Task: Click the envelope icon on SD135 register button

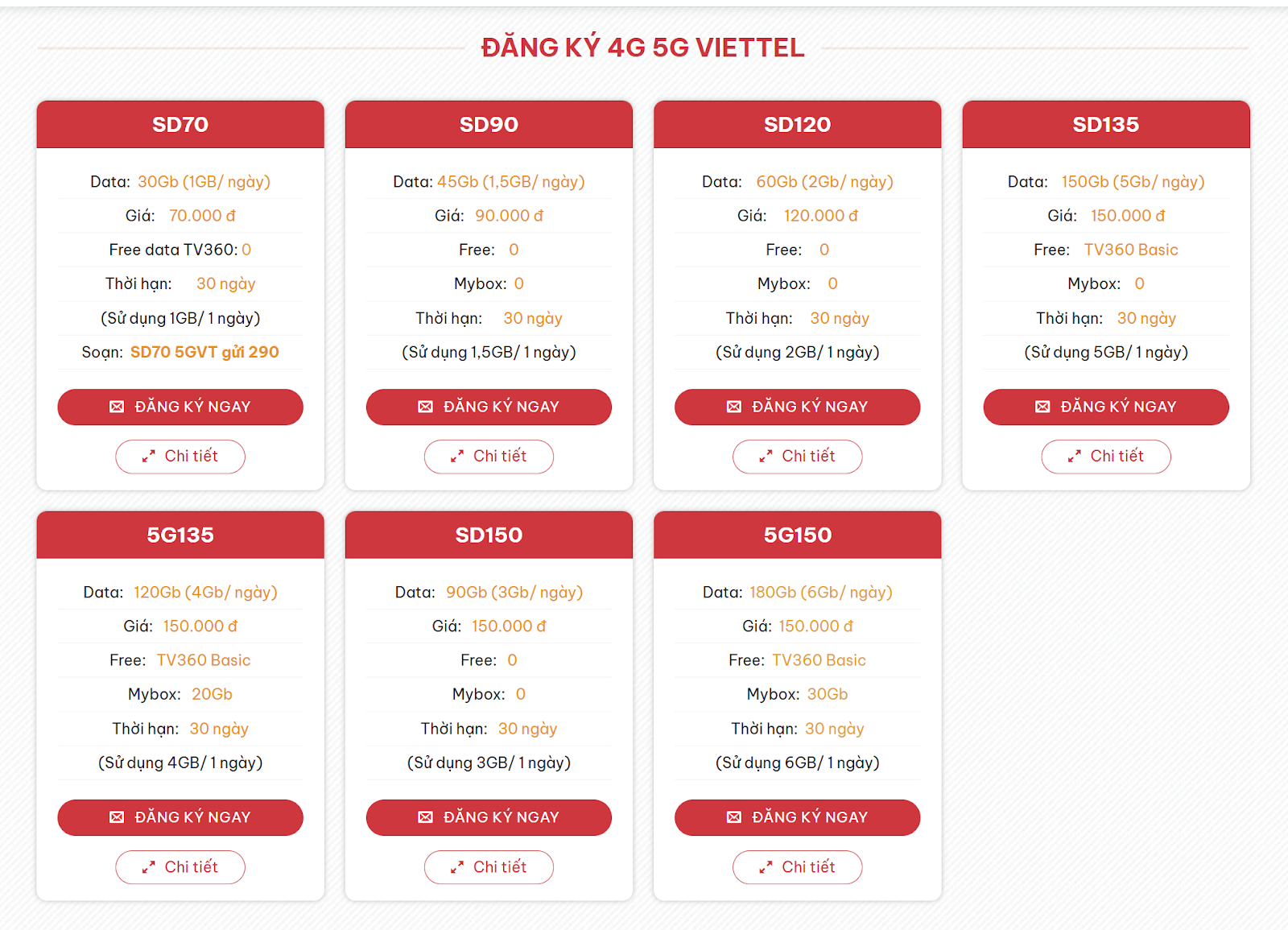Action: coord(1042,407)
